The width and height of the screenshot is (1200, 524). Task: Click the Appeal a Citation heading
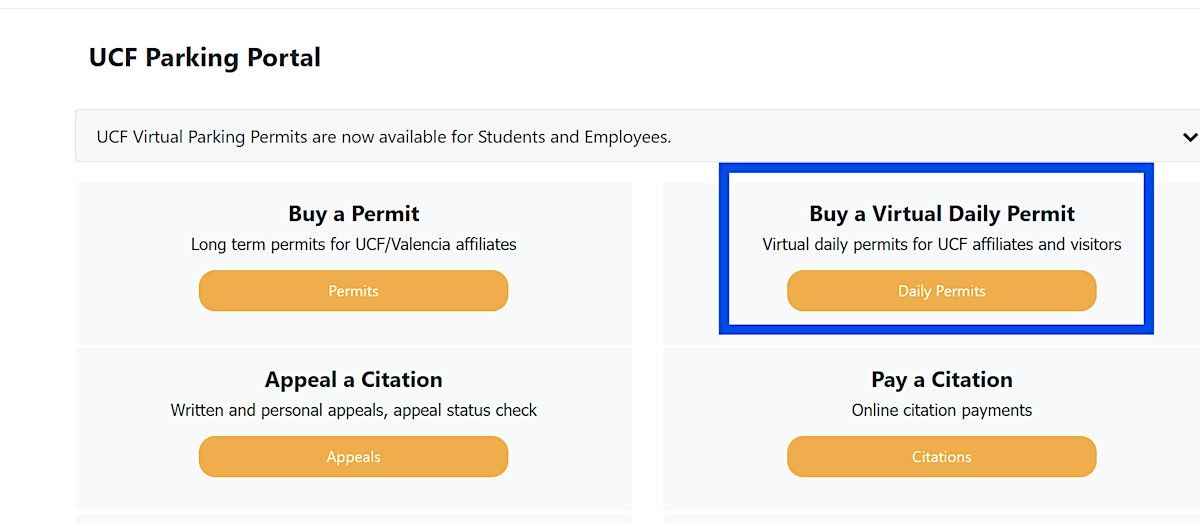click(x=353, y=379)
